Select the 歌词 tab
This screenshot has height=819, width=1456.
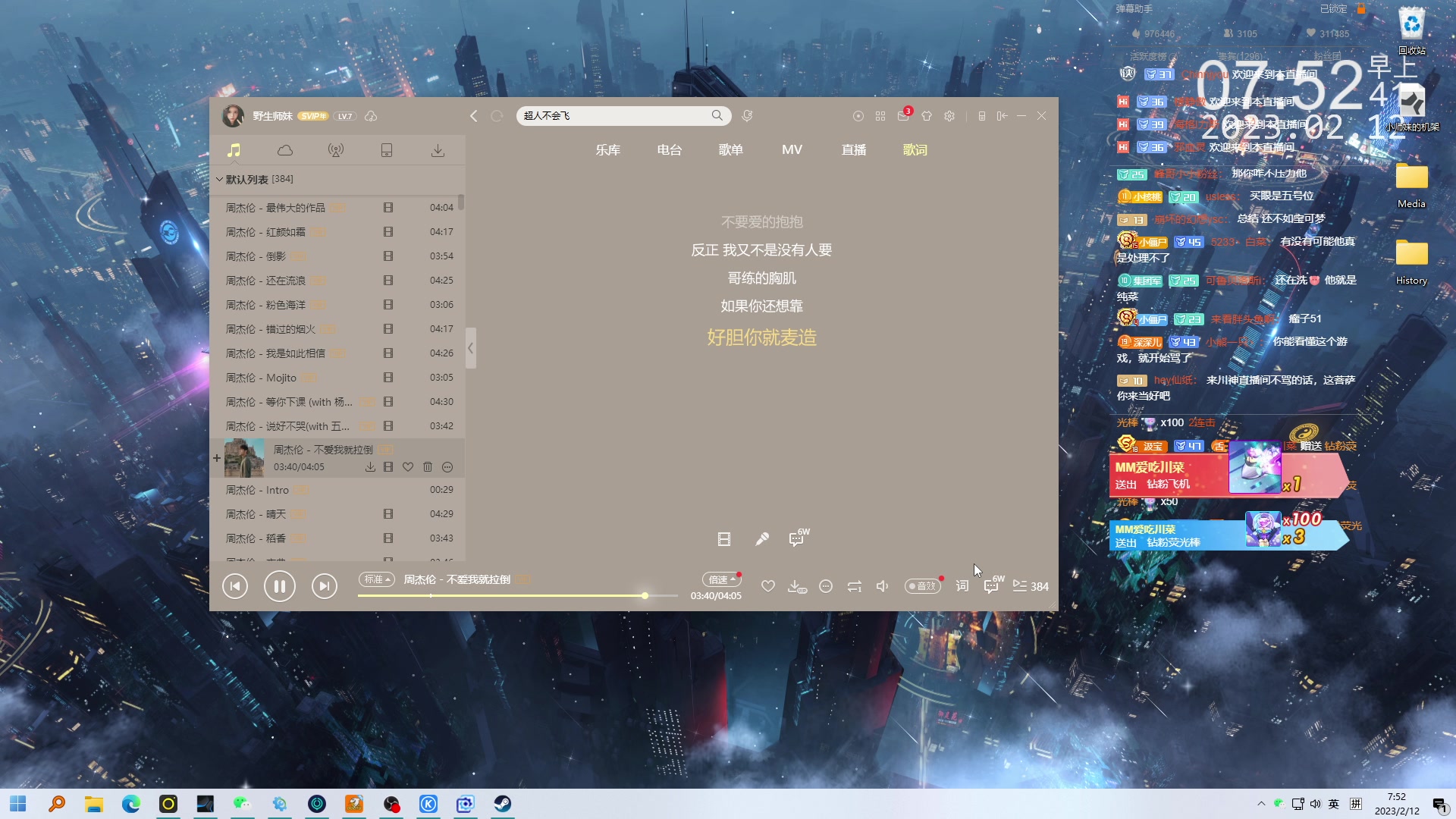[x=915, y=150]
